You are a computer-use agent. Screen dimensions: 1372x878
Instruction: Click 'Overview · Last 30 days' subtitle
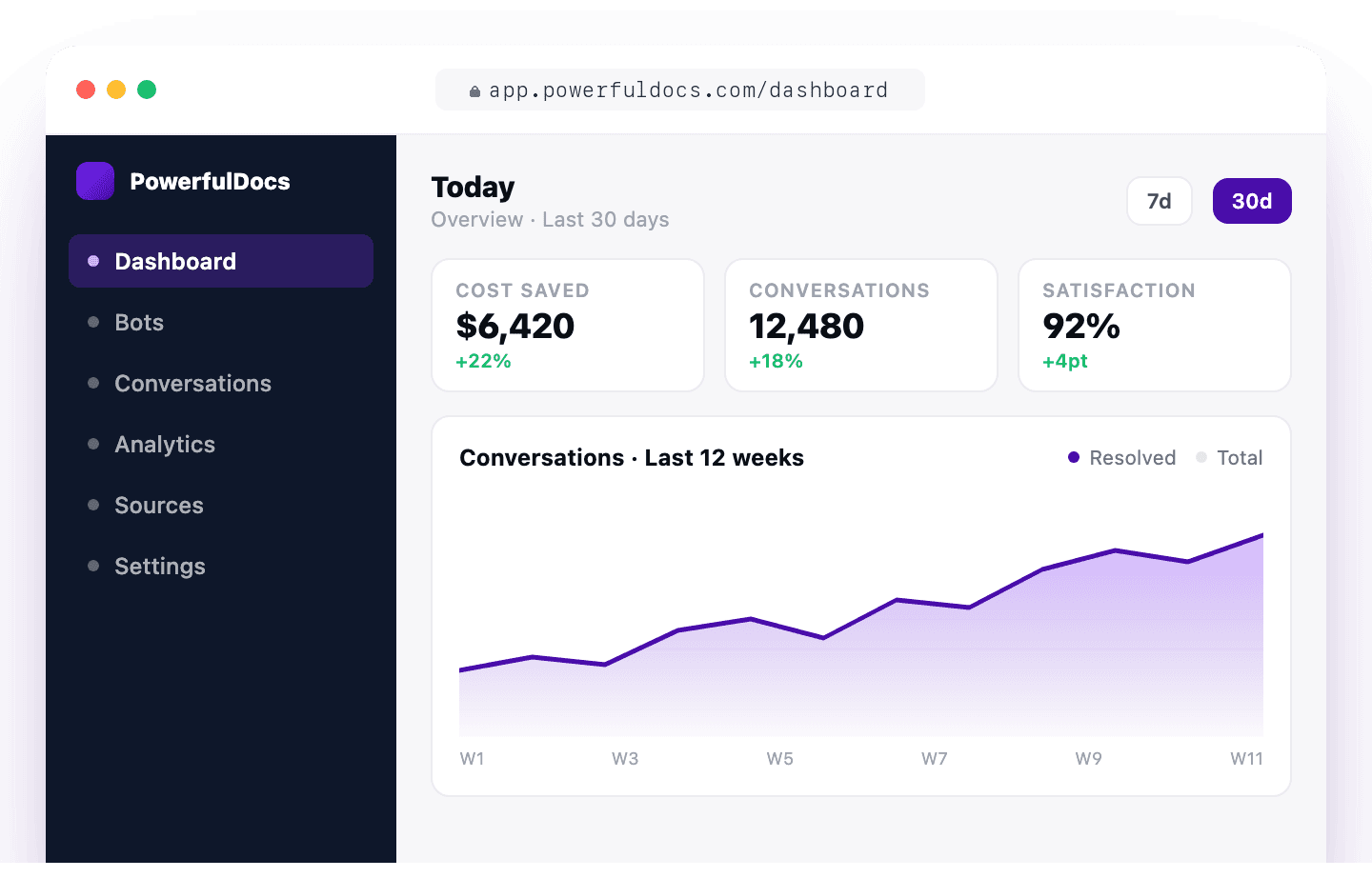tap(550, 220)
